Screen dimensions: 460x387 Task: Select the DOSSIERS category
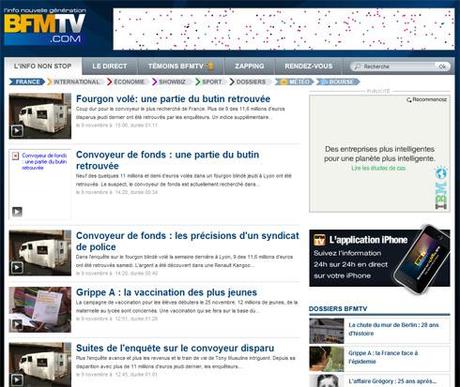(x=250, y=82)
